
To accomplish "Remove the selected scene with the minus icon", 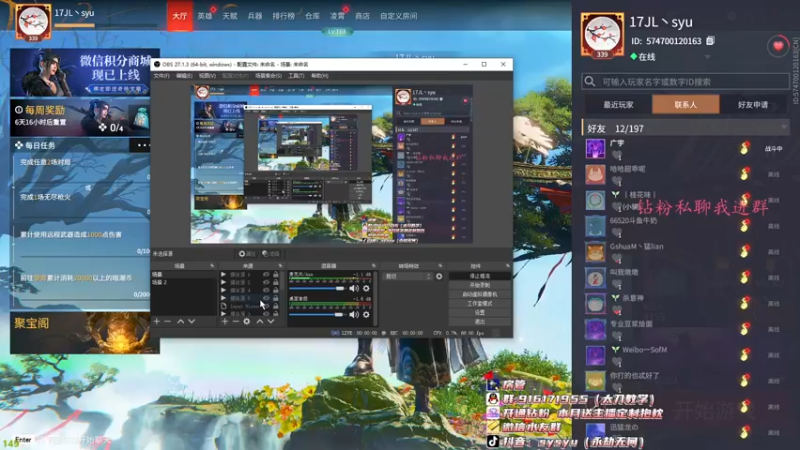I will pyautogui.click(x=167, y=321).
